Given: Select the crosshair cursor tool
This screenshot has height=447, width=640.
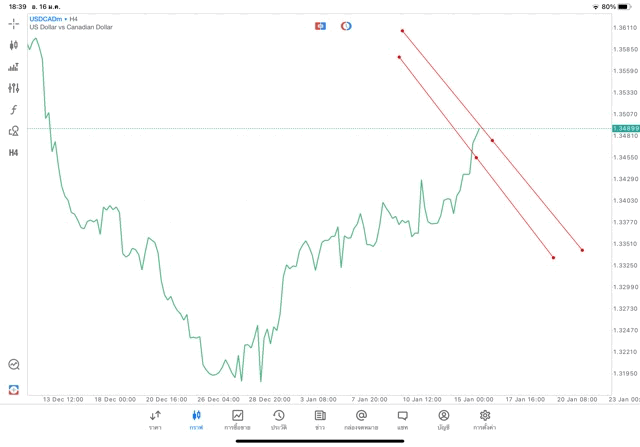Looking at the screenshot, I should click(13, 23).
